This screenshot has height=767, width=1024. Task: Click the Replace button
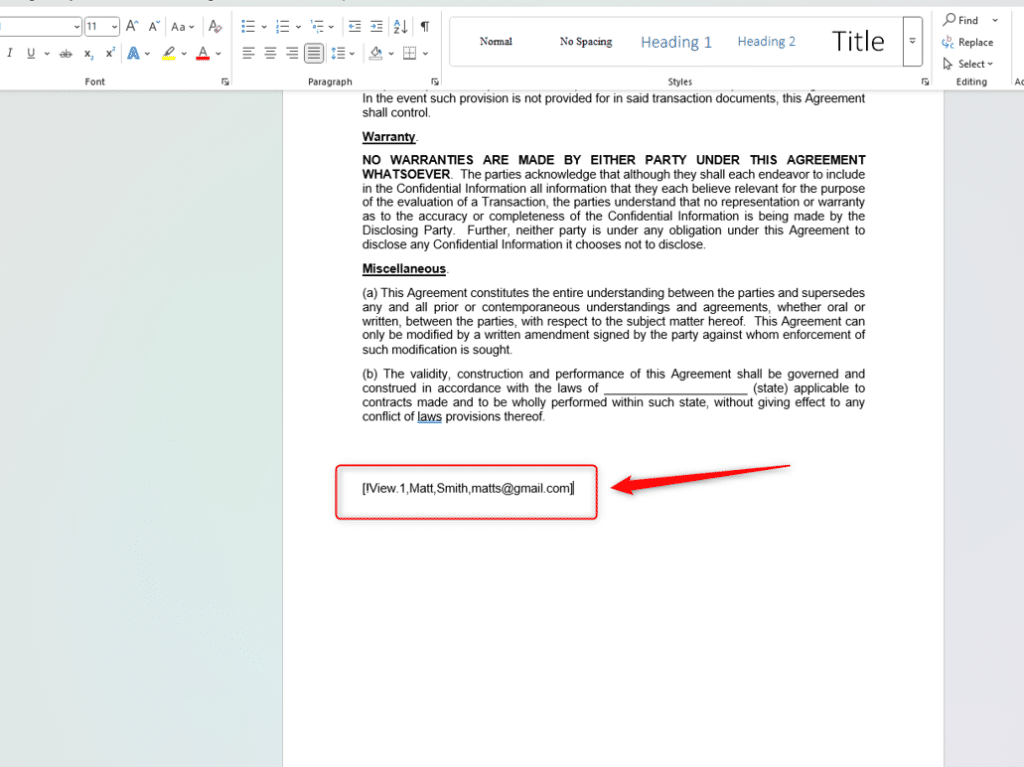967,42
